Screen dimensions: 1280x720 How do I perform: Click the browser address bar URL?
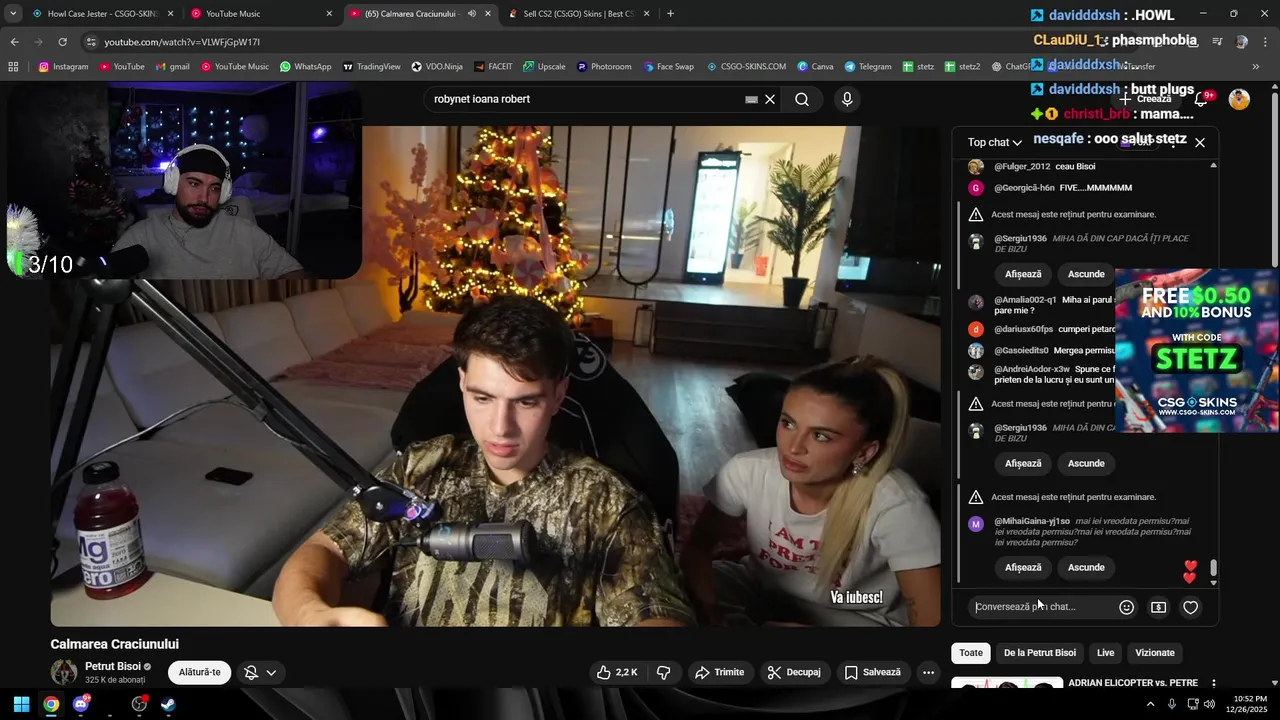click(x=182, y=42)
